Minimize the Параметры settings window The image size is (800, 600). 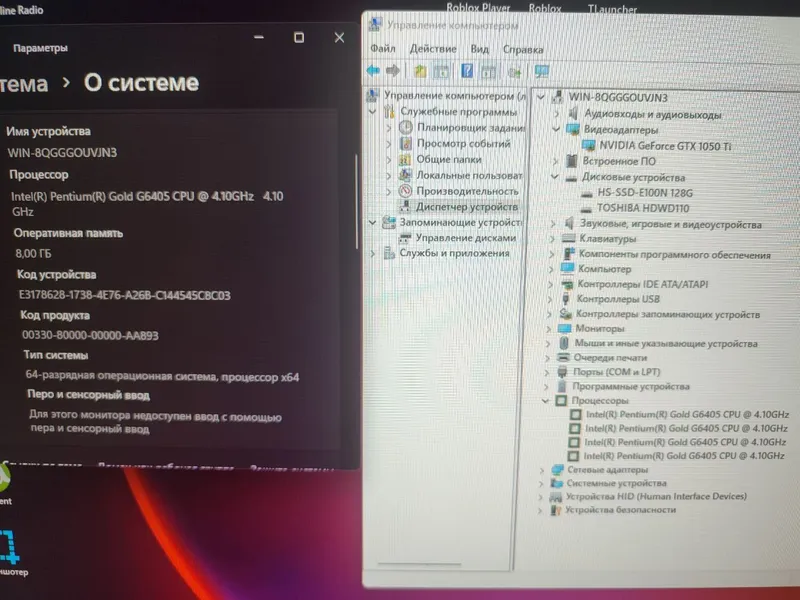pyautogui.click(x=259, y=37)
